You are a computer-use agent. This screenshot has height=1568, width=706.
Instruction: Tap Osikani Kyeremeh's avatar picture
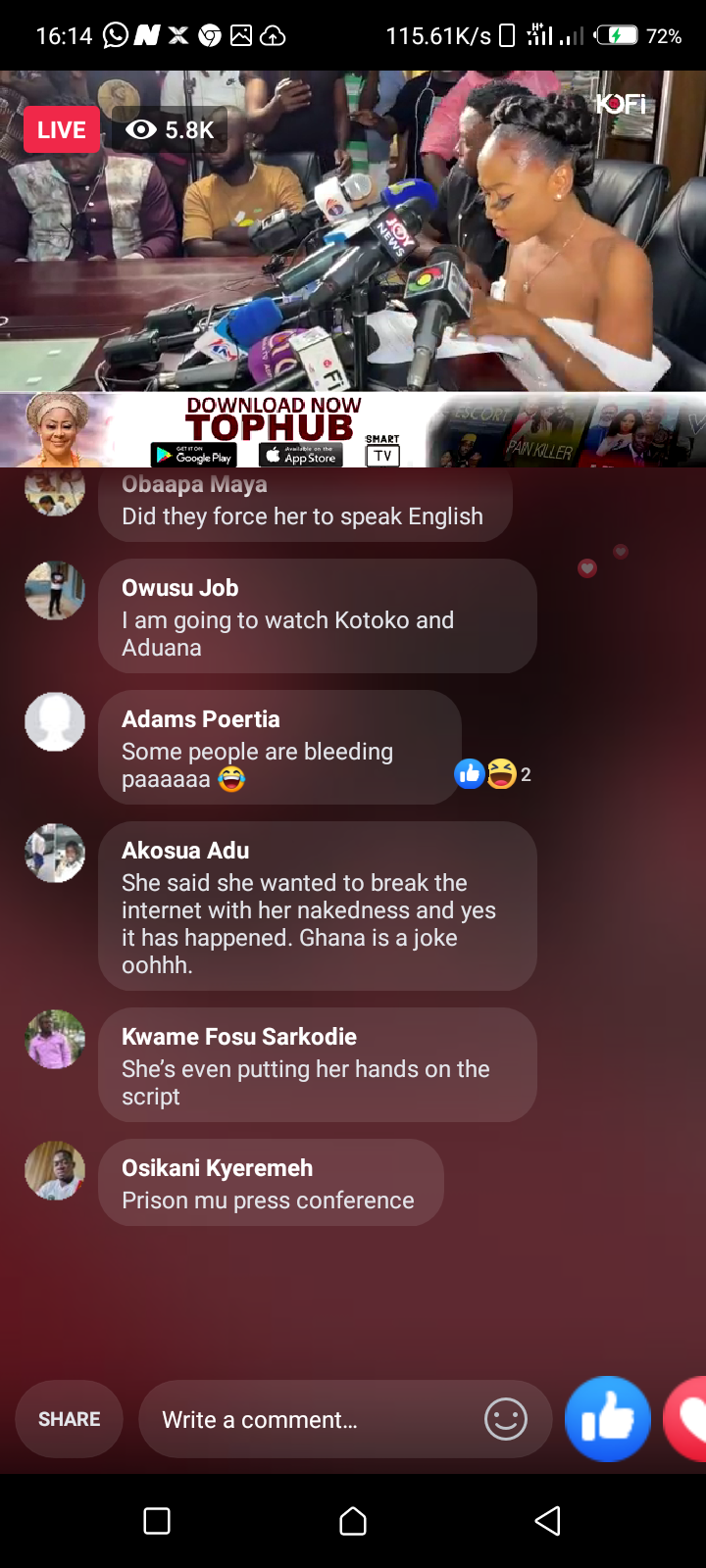point(55,1170)
